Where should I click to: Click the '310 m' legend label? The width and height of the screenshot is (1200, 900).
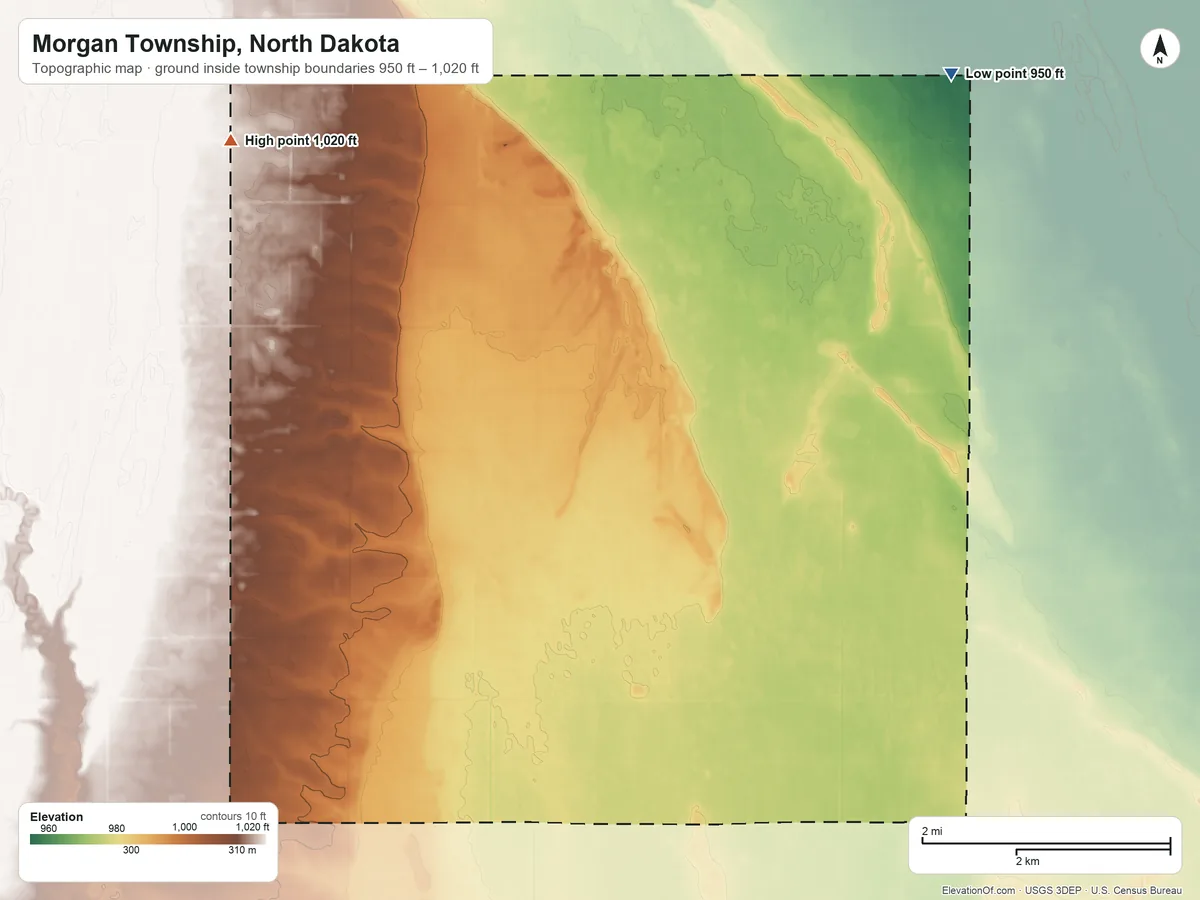pyautogui.click(x=243, y=851)
